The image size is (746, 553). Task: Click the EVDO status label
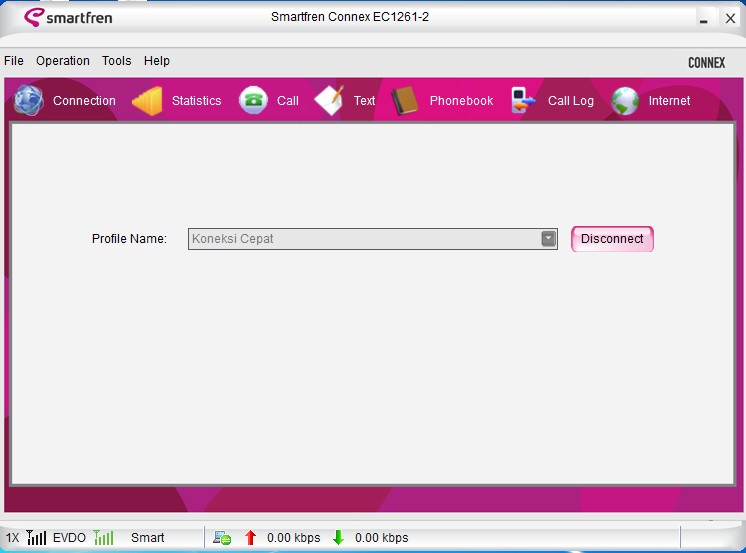click(x=69, y=538)
